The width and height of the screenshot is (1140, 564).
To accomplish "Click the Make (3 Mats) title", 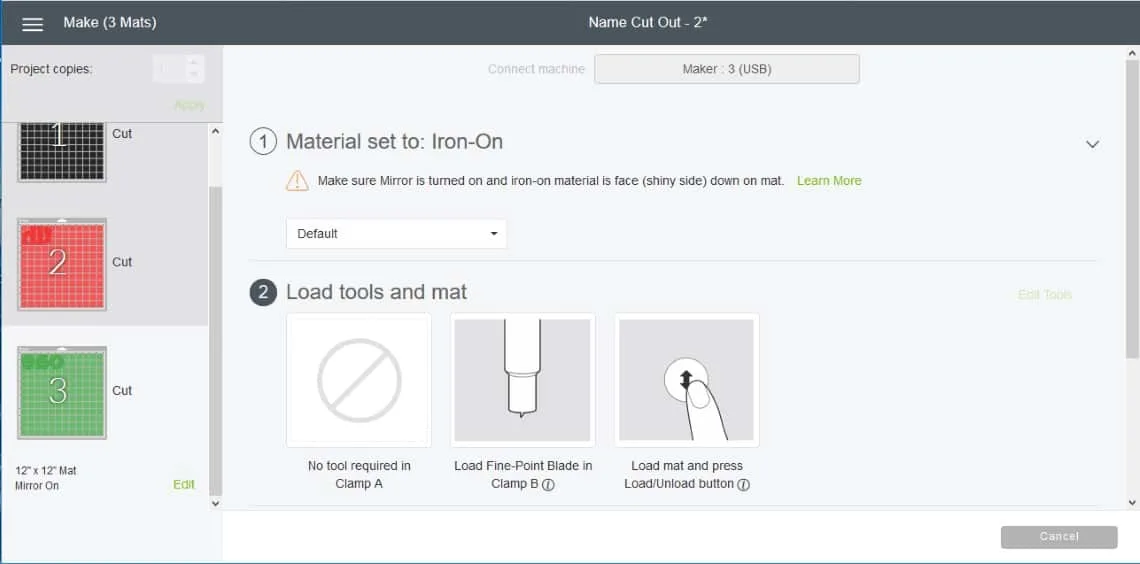I will click(x=110, y=23).
